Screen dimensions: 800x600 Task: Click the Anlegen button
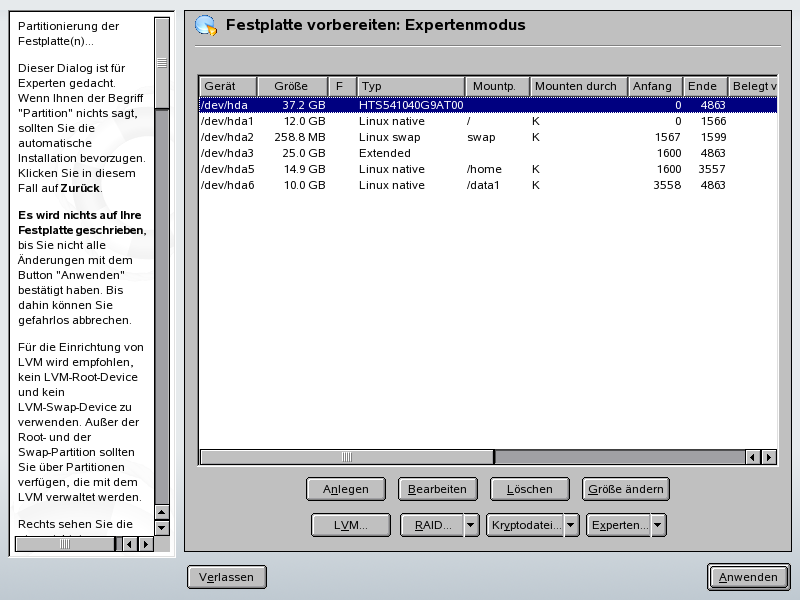(x=346, y=489)
